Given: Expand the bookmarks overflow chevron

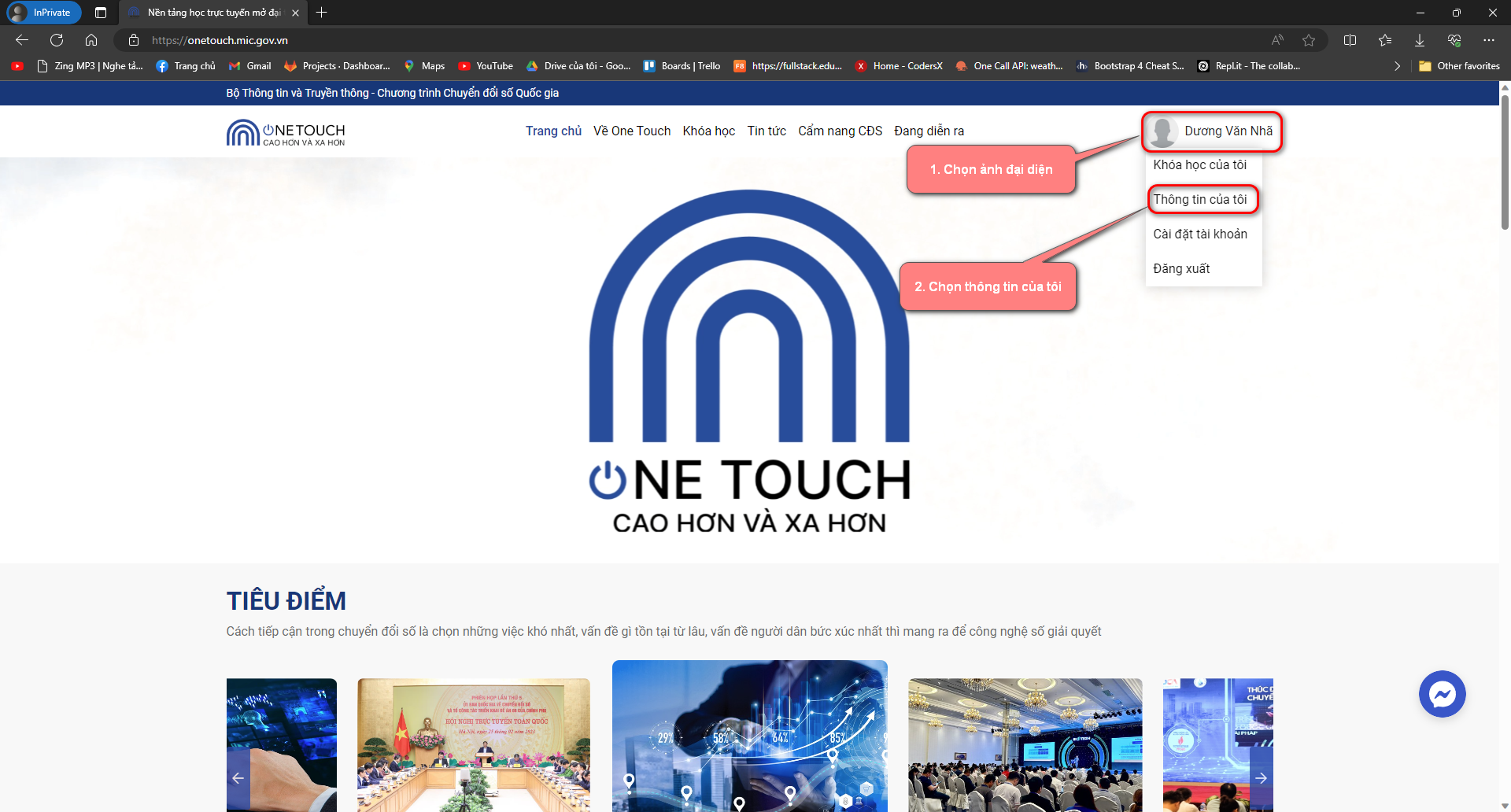Looking at the screenshot, I should 1397,66.
